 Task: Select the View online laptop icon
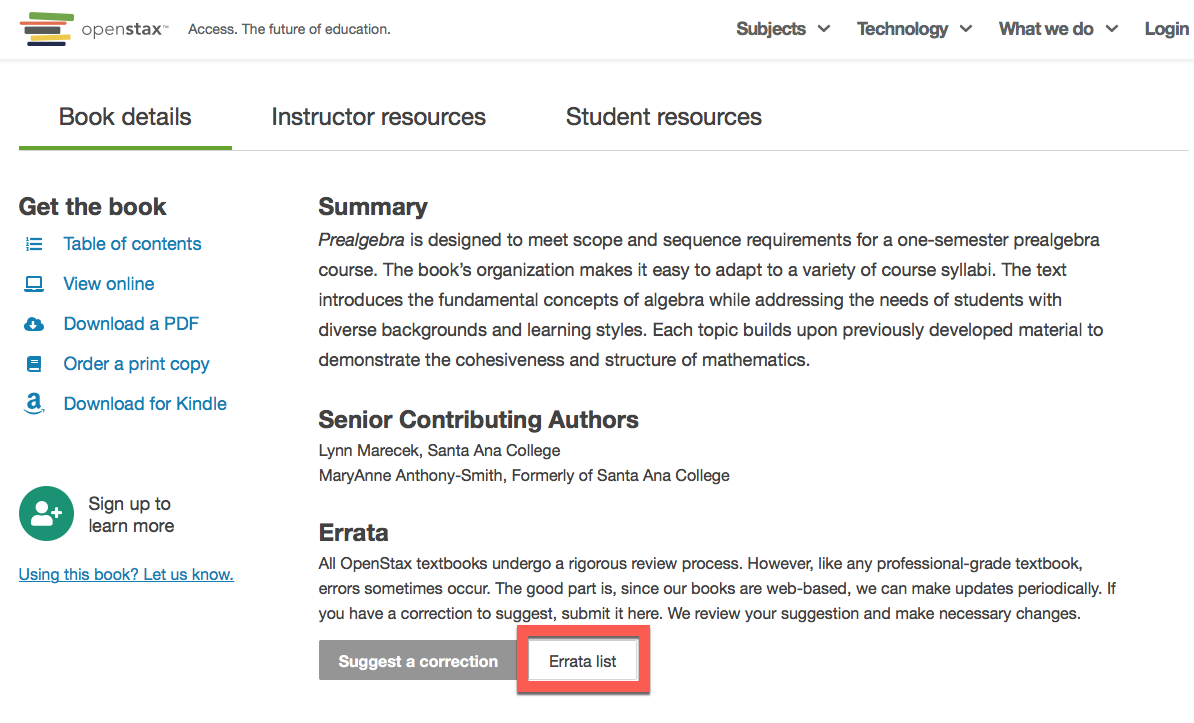pos(33,283)
